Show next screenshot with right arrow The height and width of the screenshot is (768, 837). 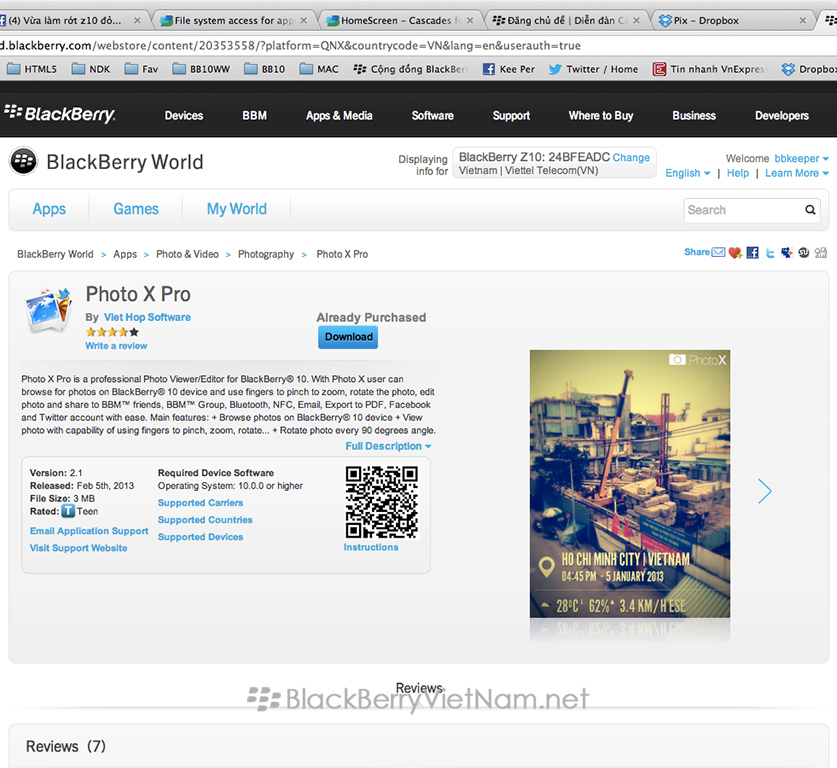tap(764, 491)
